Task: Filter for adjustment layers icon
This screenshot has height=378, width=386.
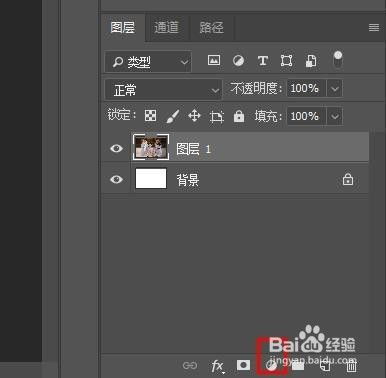Action: click(x=238, y=61)
